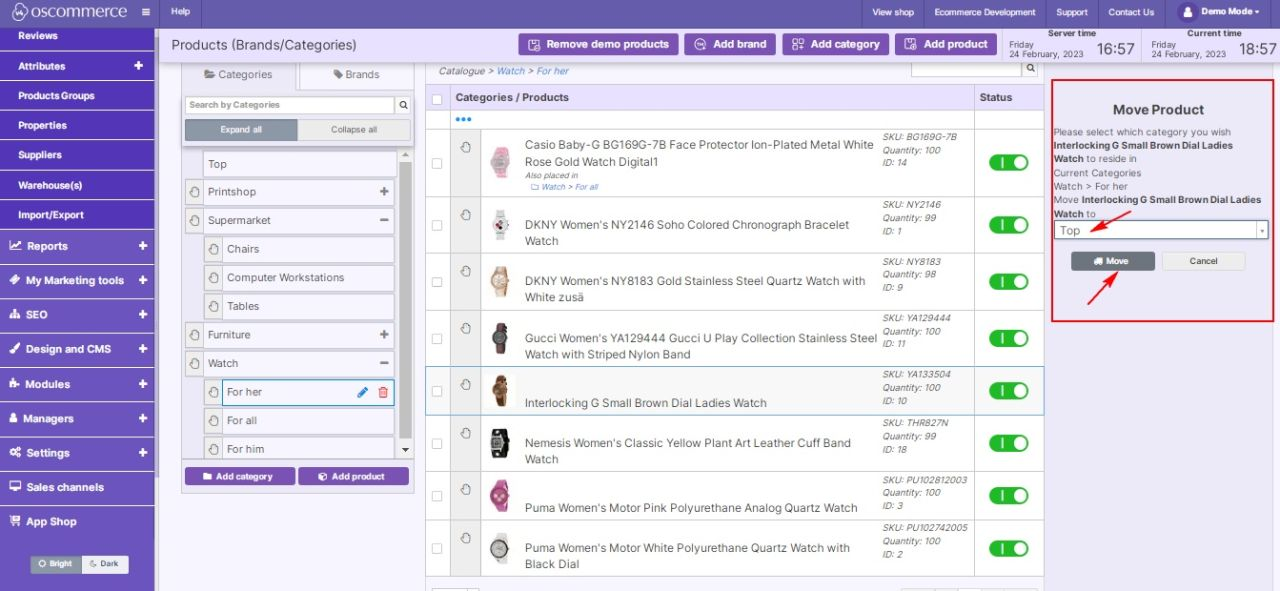The height and width of the screenshot is (591, 1280).
Task: Click the drag handle of Printshop category
Action: pos(194,192)
